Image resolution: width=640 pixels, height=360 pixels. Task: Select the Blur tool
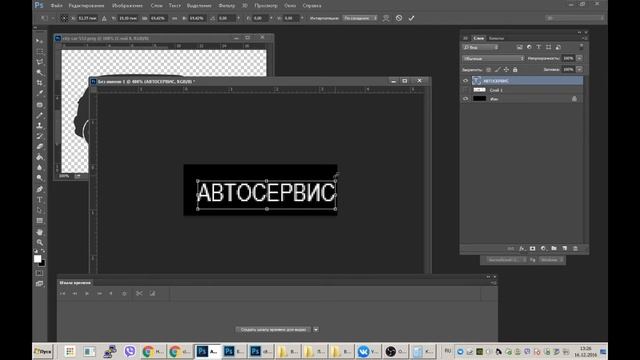(40, 168)
